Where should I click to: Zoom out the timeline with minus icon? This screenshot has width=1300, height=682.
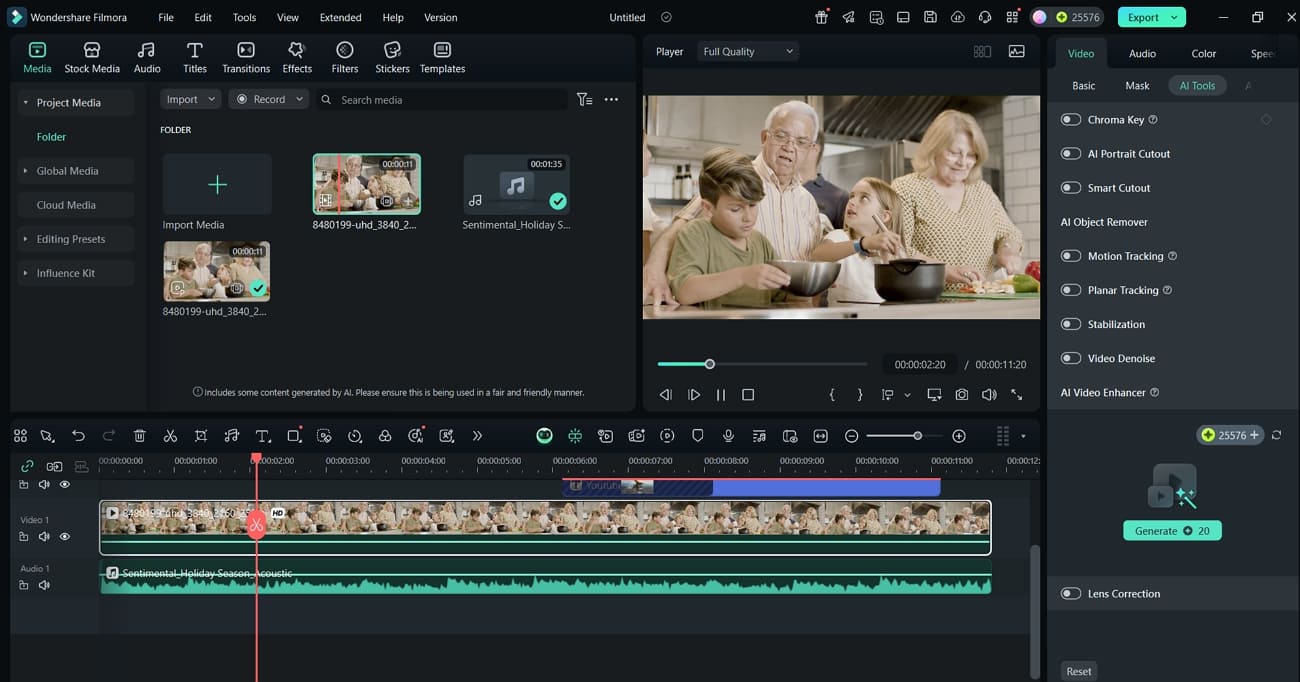click(x=852, y=436)
